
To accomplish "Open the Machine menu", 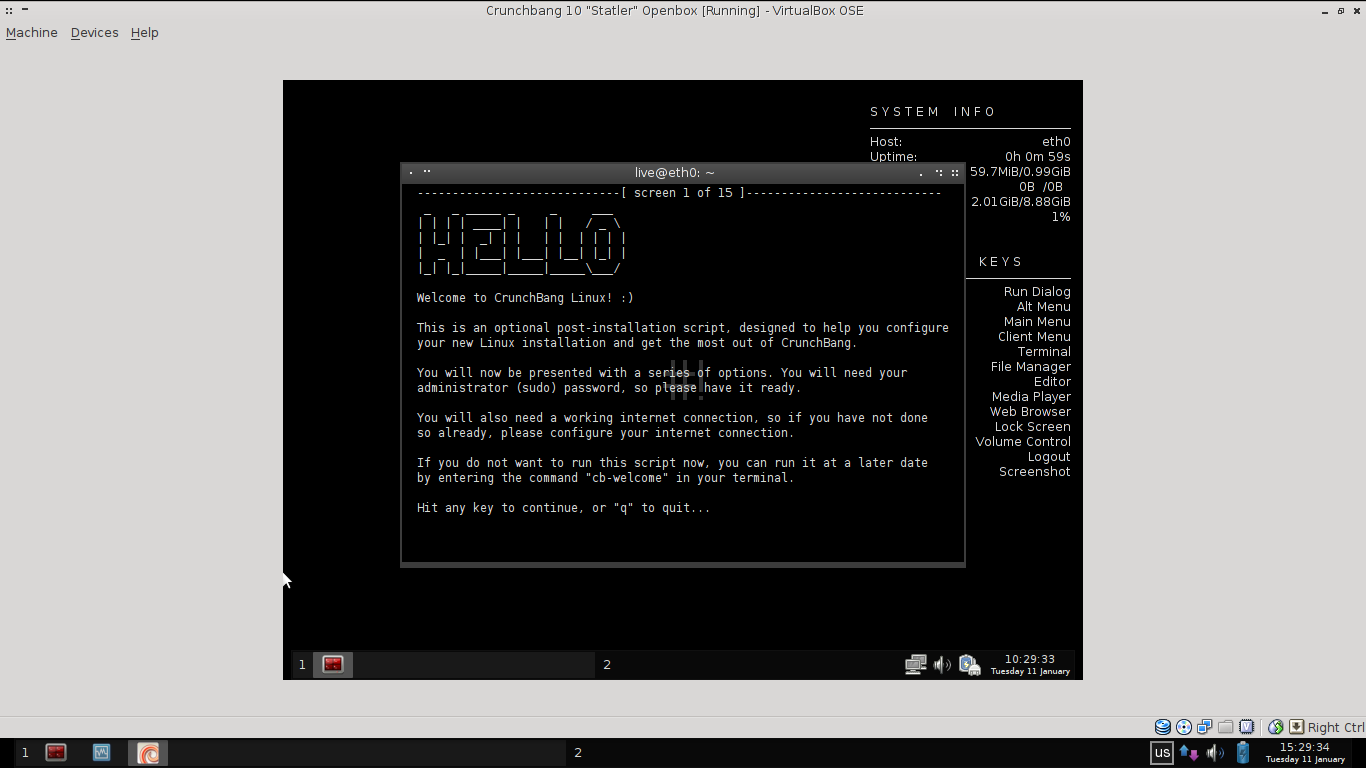I will (31, 32).
